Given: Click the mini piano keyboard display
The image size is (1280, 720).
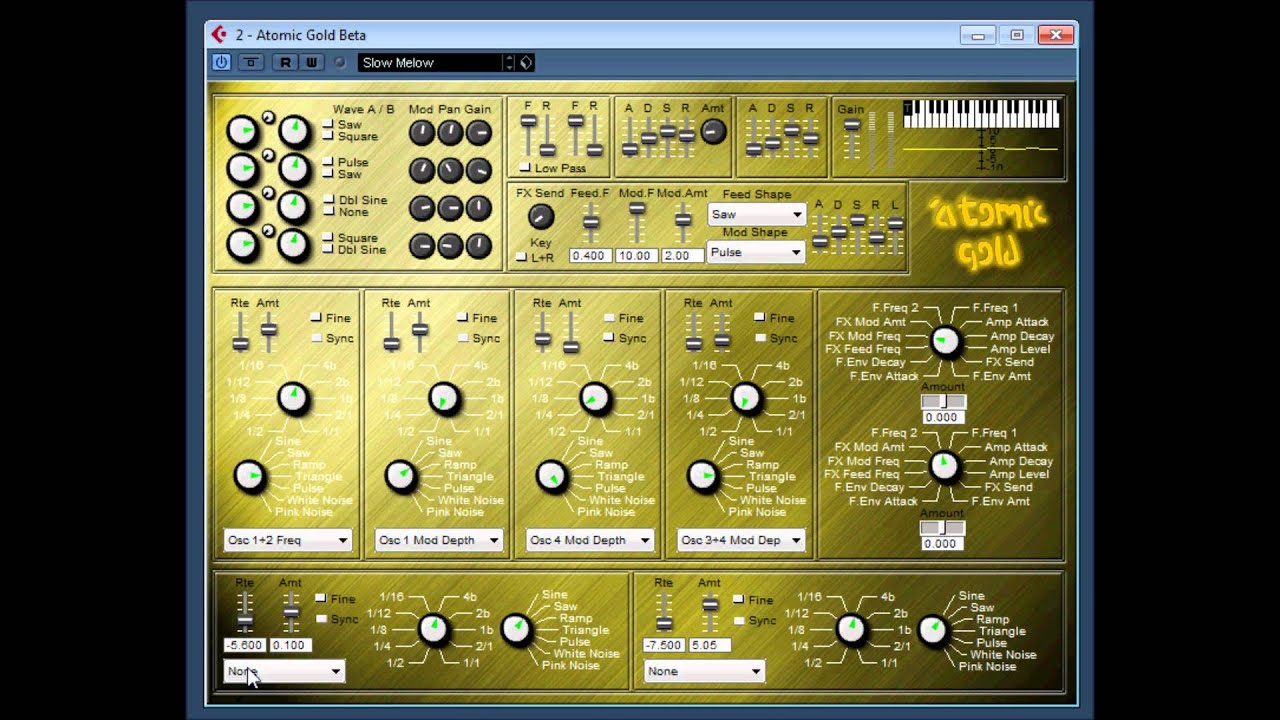Looking at the screenshot, I should coord(981,113).
